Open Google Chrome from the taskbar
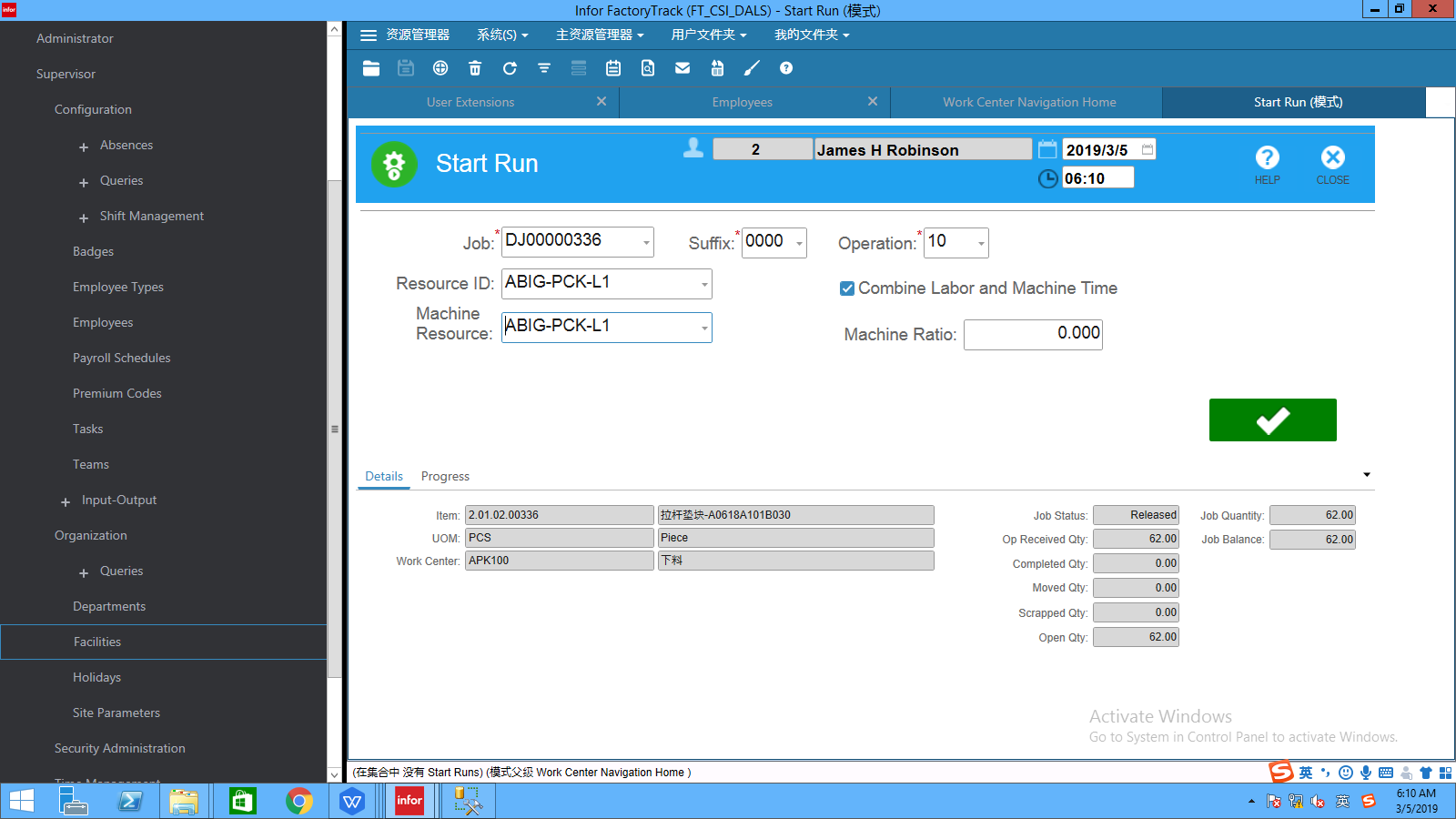The image size is (1456, 819). click(x=298, y=801)
